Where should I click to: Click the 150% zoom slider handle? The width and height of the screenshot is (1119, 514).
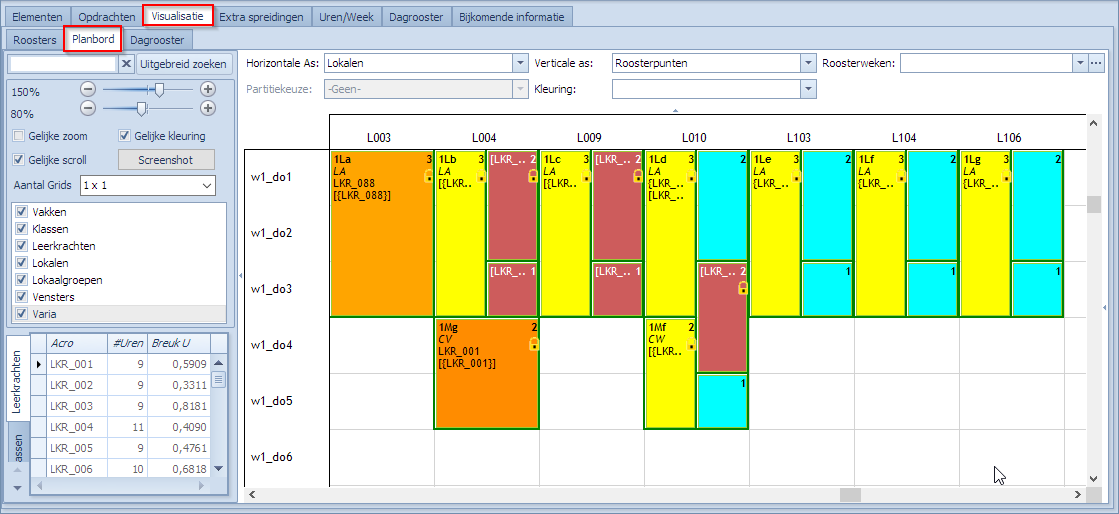coord(159,89)
